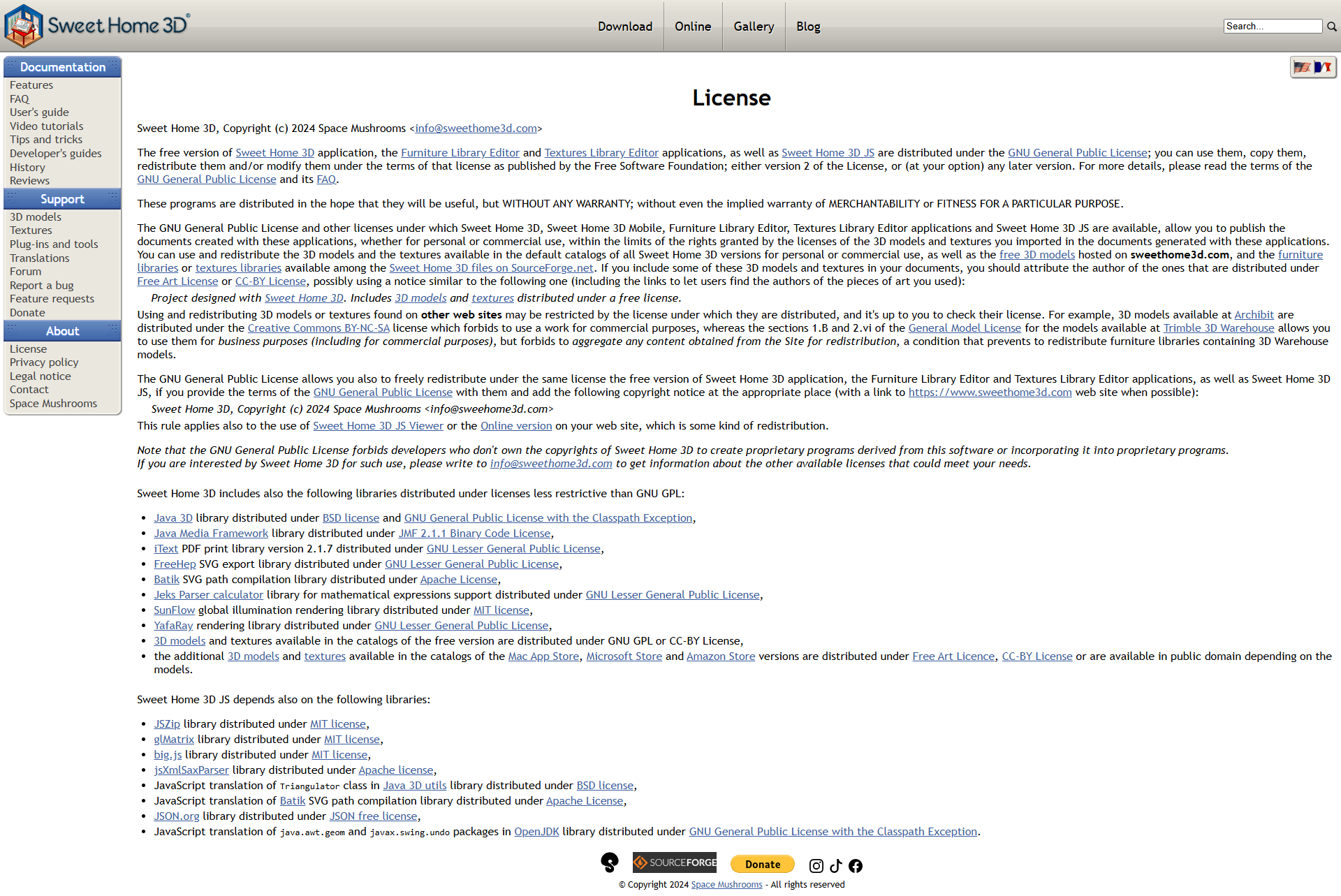The width and height of the screenshot is (1341, 896).
Task: Go to Features in sidebar
Action: (31, 85)
